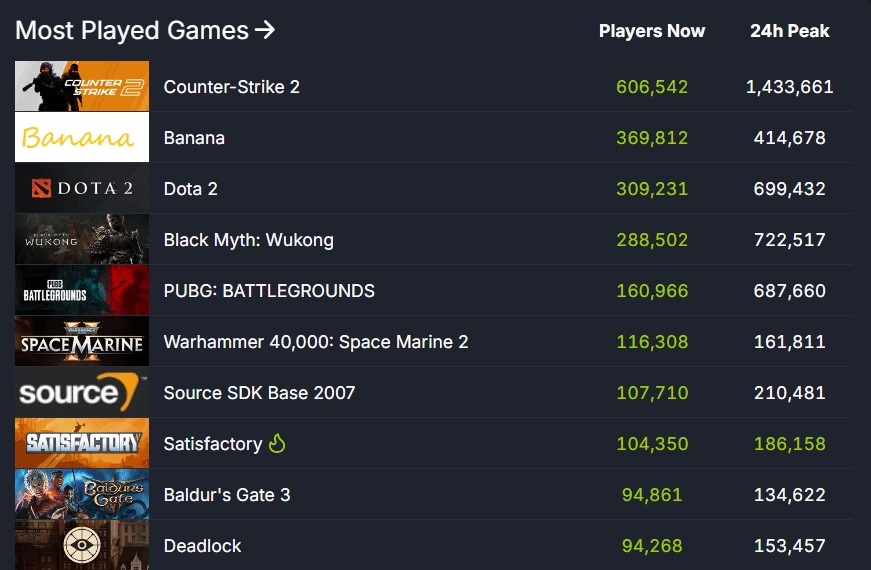The width and height of the screenshot is (871, 570).
Task: Open the Source SDK Base 2007 link
Action: pyautogui.click(x=259, y=393)
